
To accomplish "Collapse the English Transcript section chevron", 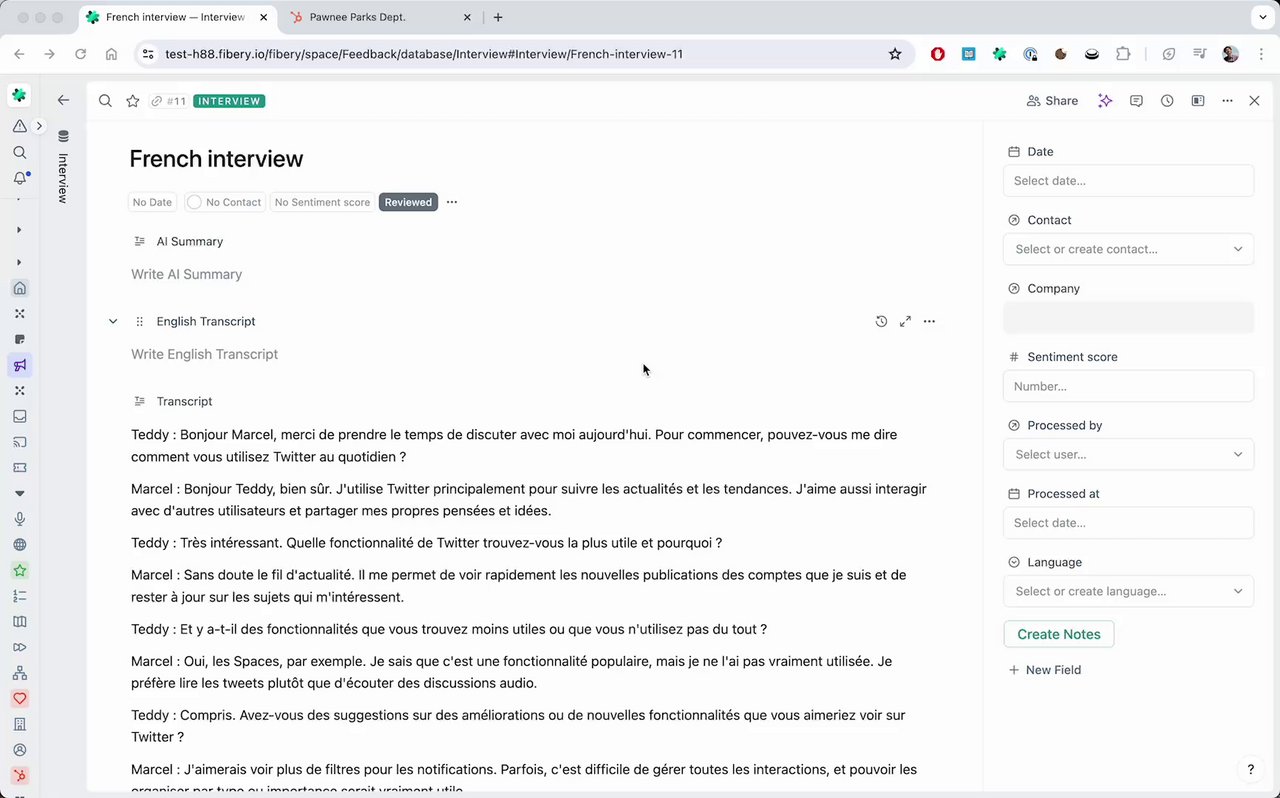I will click(113, 321).
